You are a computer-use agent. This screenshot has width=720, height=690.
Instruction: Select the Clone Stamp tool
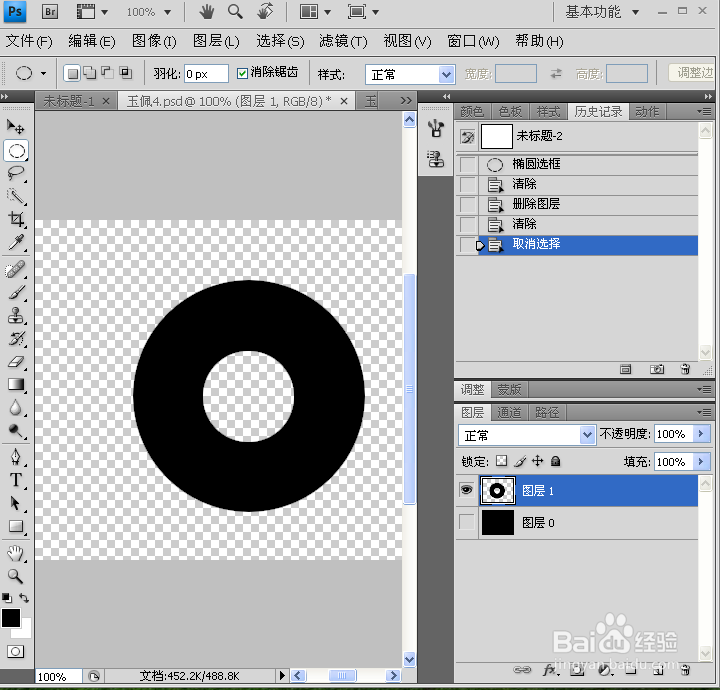[x=16, y=316]
